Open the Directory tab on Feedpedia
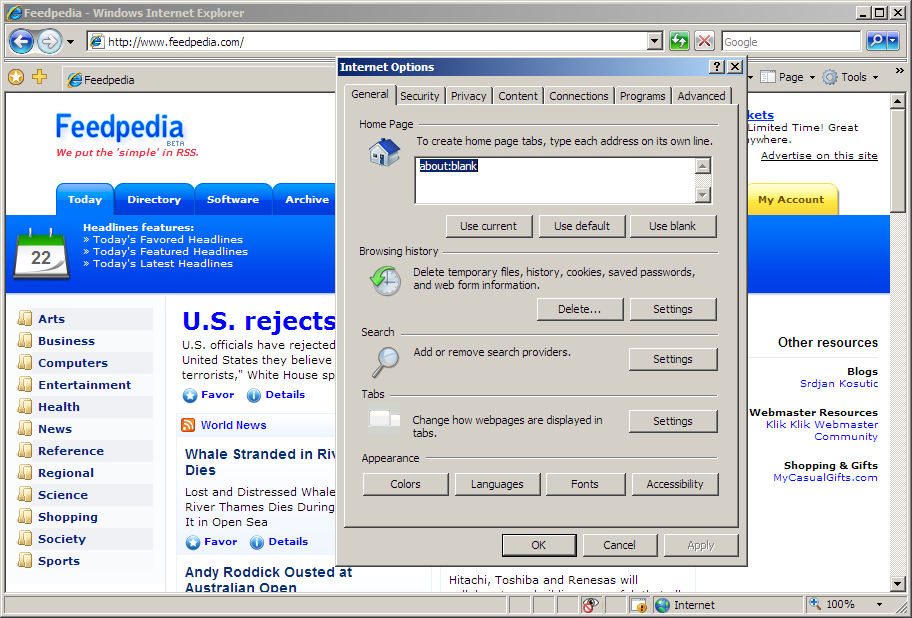 click(154, 199)
